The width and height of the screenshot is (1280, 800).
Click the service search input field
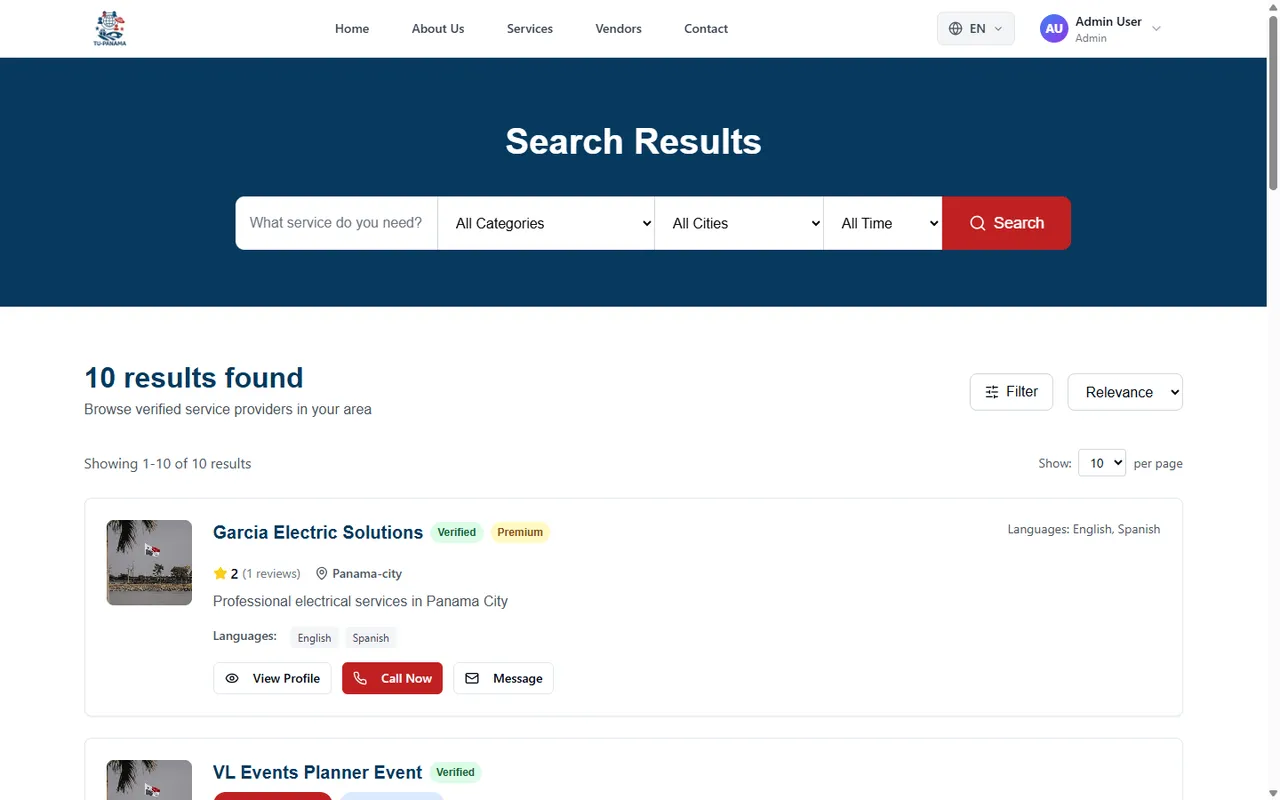tap(336, 223)
